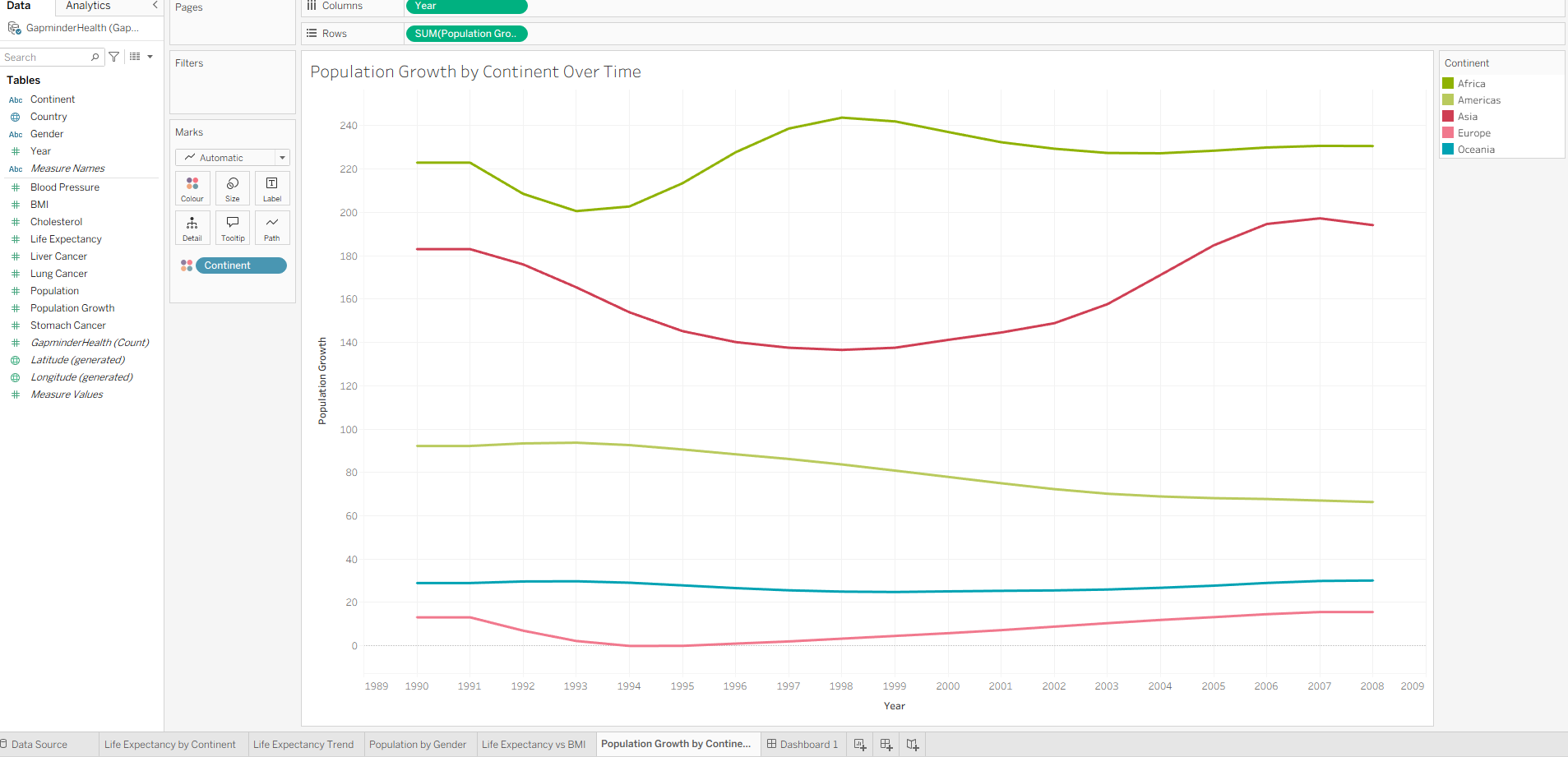1568x757 pixels.
Task: Create a new worksheet
Action: click(859, 744)
